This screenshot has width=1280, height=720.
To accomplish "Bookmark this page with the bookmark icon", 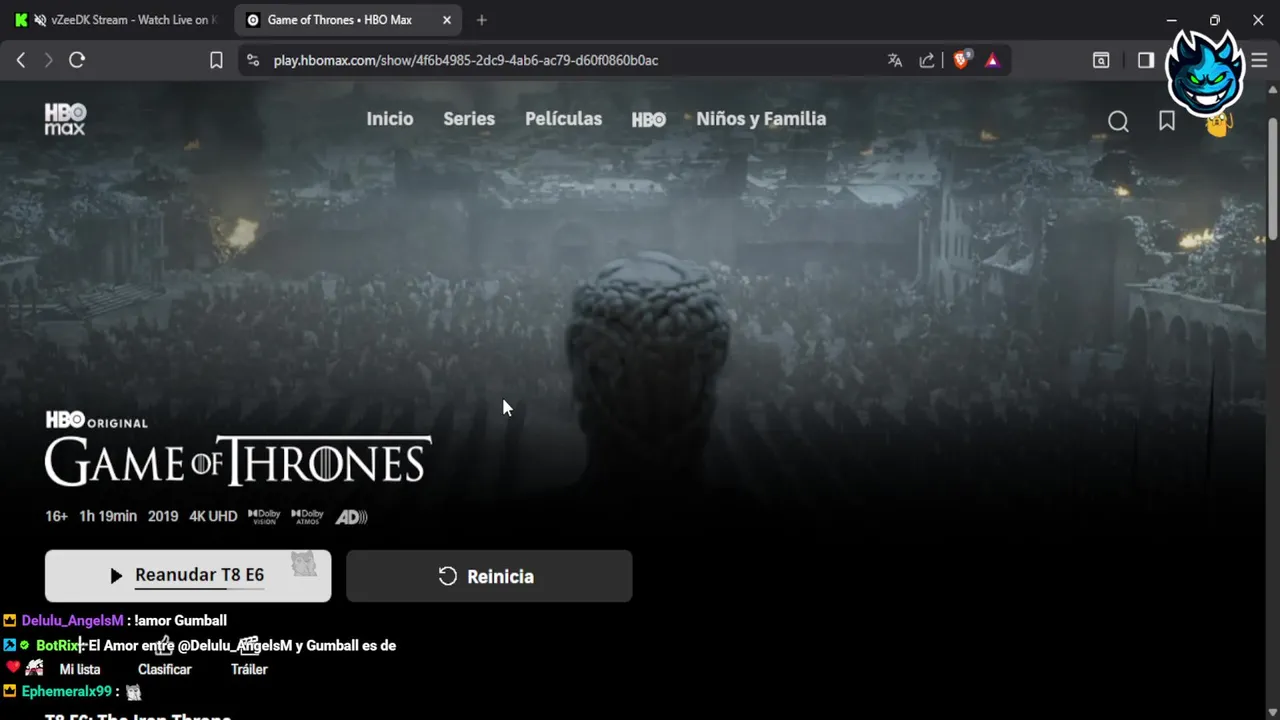I will tap(216, 60).
